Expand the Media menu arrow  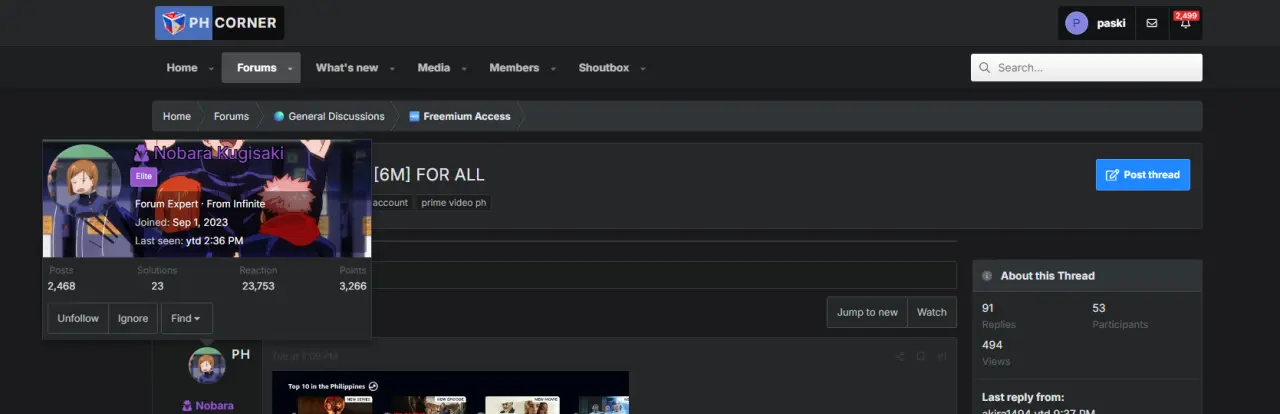(464, 69)
